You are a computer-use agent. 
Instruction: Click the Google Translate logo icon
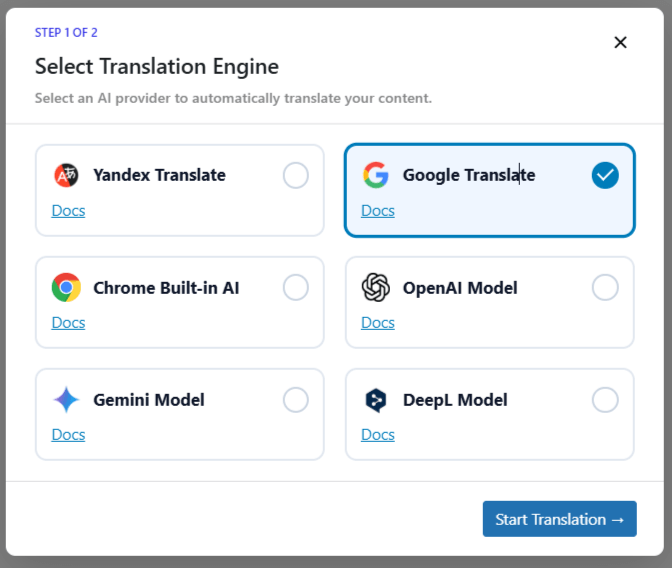[x=376, y=175]
